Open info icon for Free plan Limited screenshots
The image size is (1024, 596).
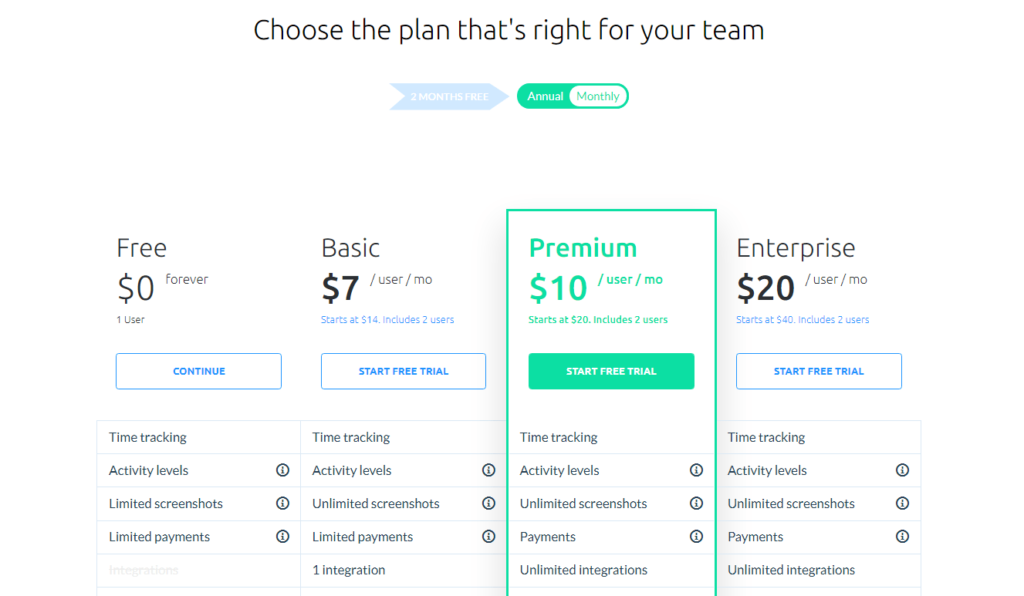(282, 503)
